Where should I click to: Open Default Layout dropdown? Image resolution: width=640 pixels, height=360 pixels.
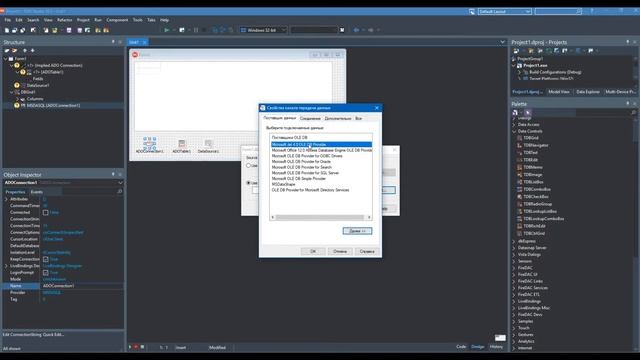[x=527, y=12]
